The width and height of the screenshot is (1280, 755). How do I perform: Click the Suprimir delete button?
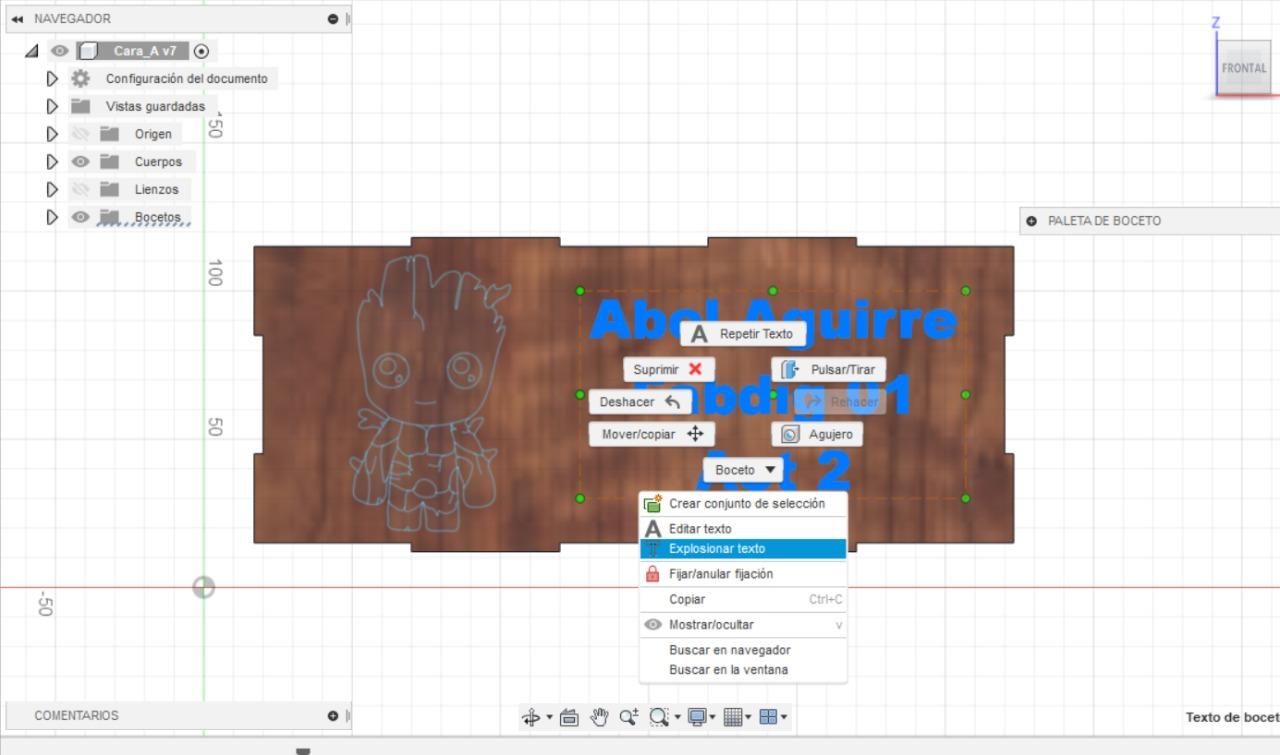[669, 369]
